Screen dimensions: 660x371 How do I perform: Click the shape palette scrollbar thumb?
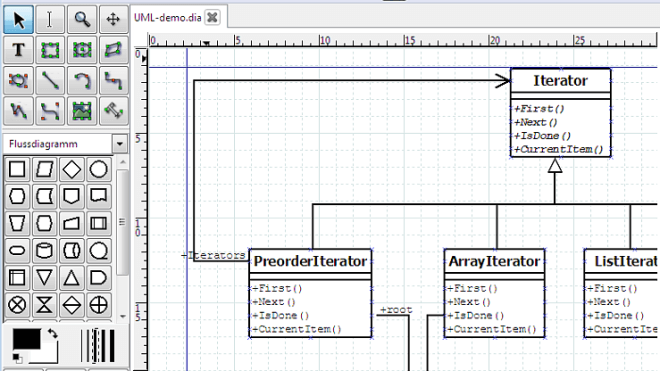point(122,222)
